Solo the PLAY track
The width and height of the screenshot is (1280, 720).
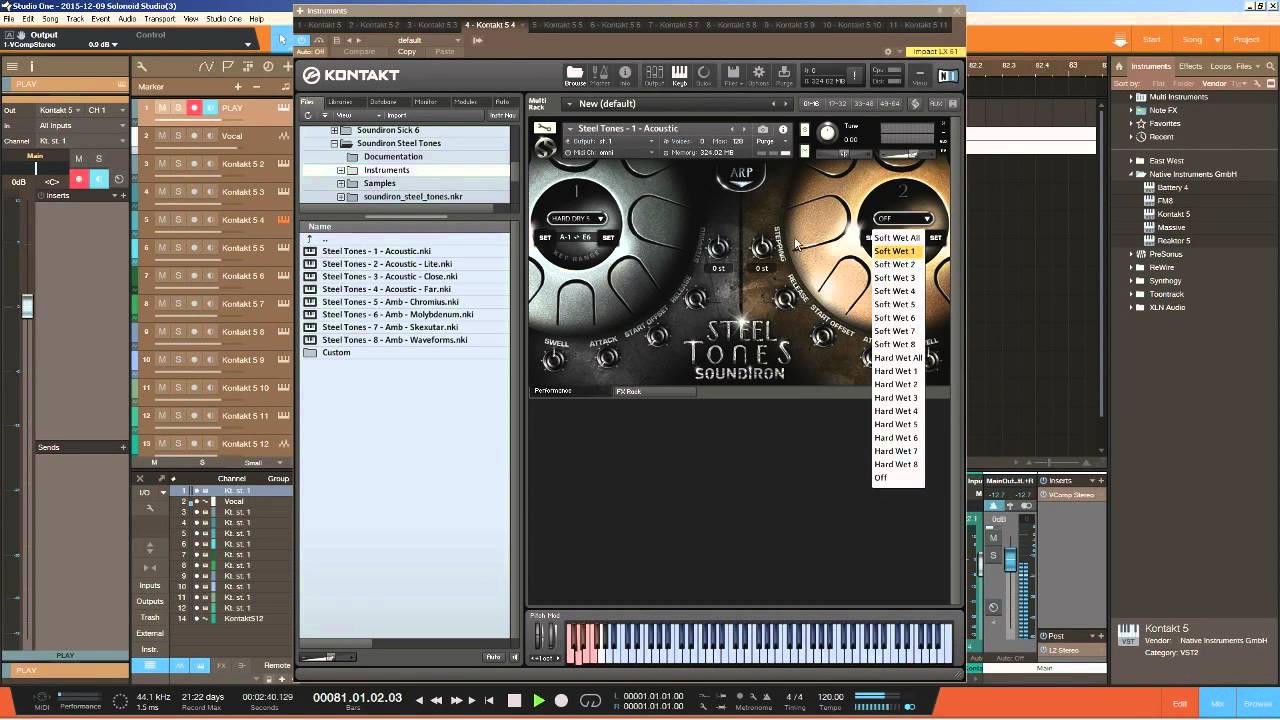point(178,108)
